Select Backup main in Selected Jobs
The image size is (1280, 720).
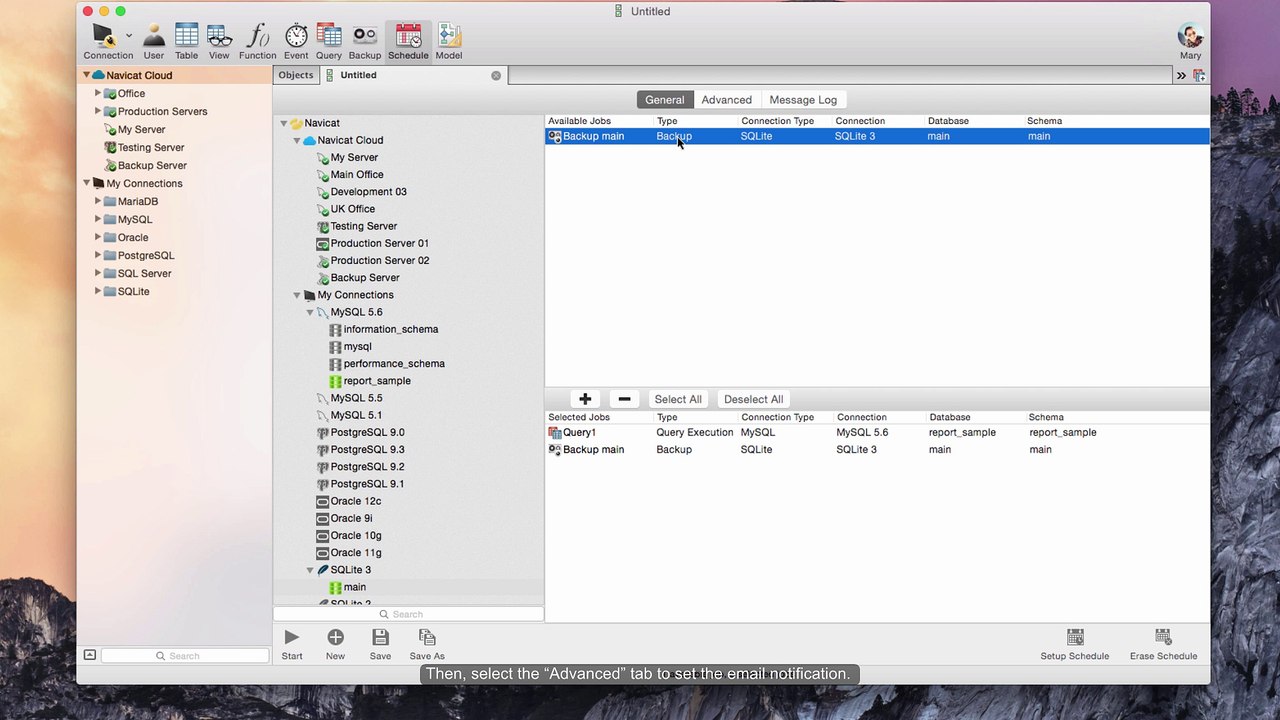(x=877, y=449)
